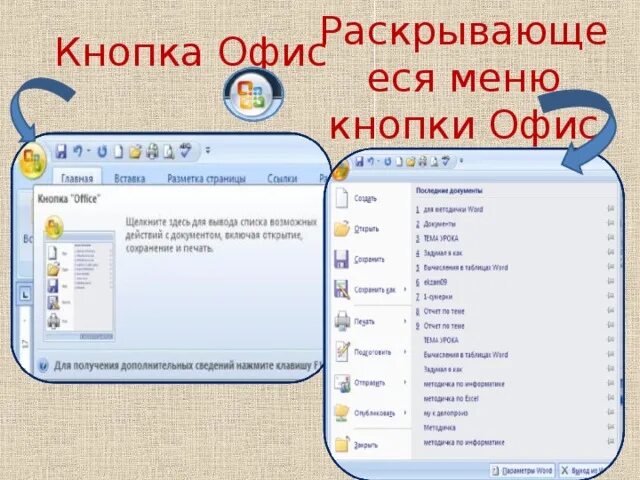Pin the 'Документы' recent document
The image size is (640, 480).
coord(611,223)
